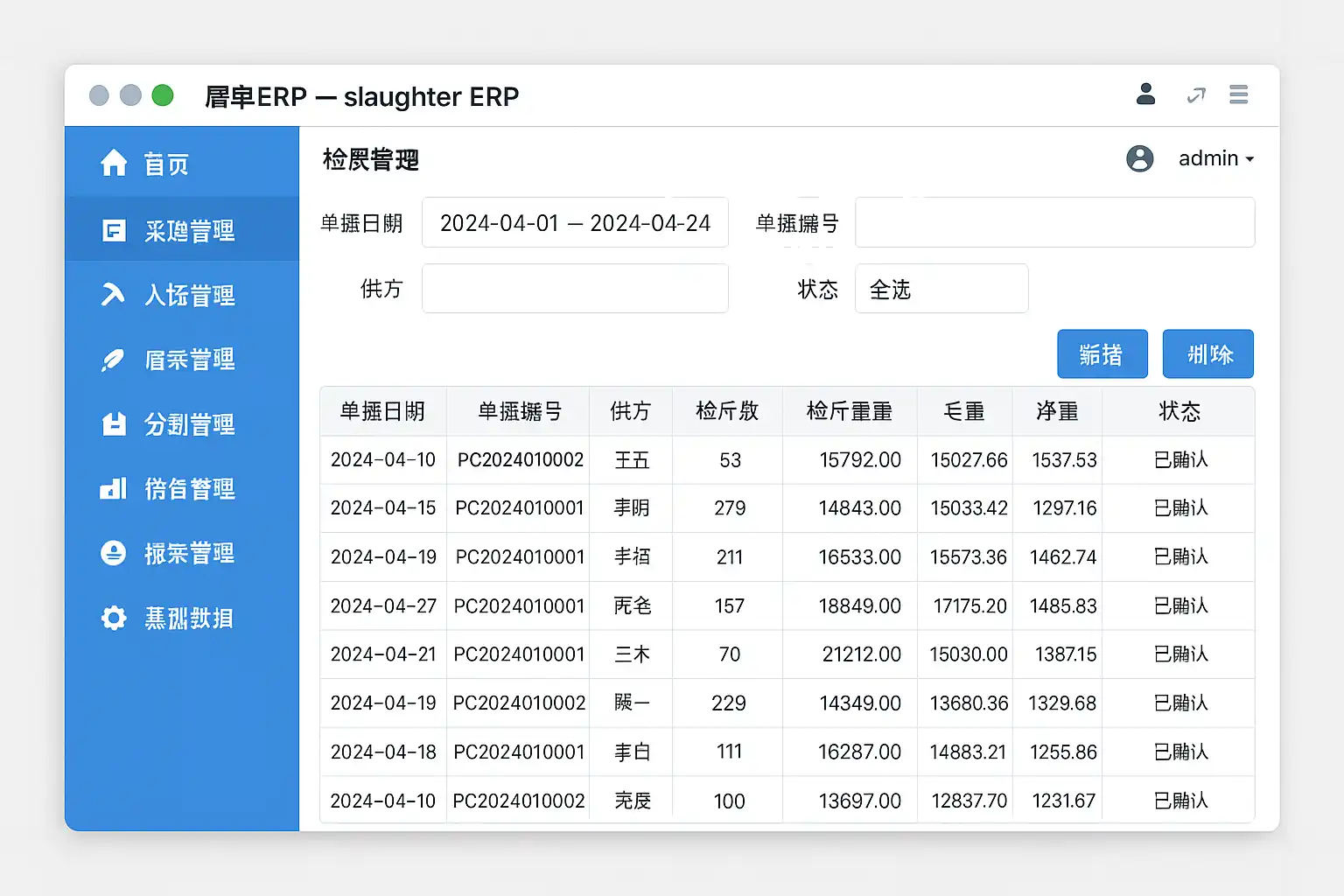This screenshot has height=896, width=1344.
Task: Click the home icon in the sidebar
Action: [114, 163]
